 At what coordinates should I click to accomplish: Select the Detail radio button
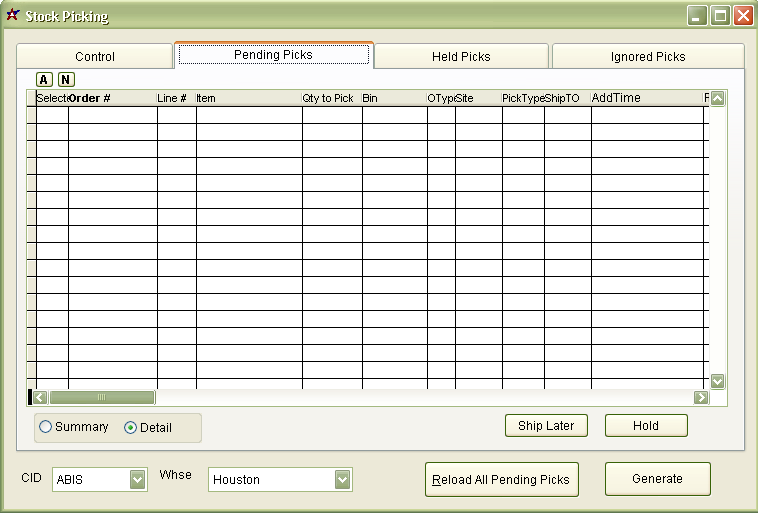click(x=130, y=428)
